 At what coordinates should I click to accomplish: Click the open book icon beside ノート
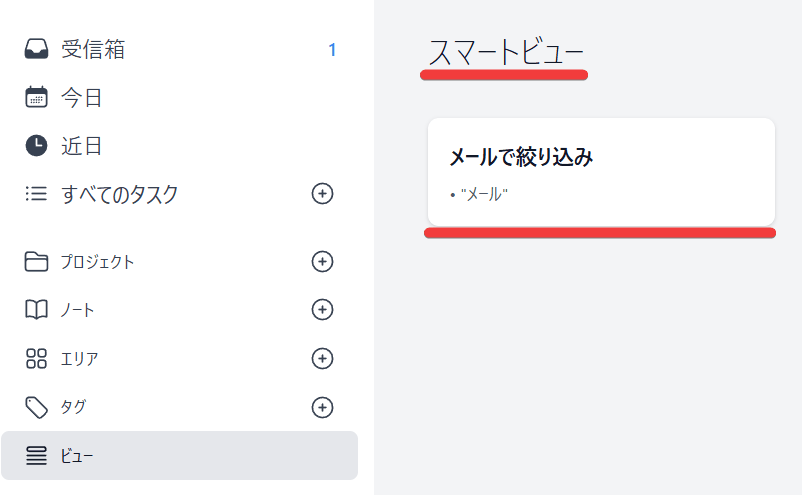[x=36, y=310]
